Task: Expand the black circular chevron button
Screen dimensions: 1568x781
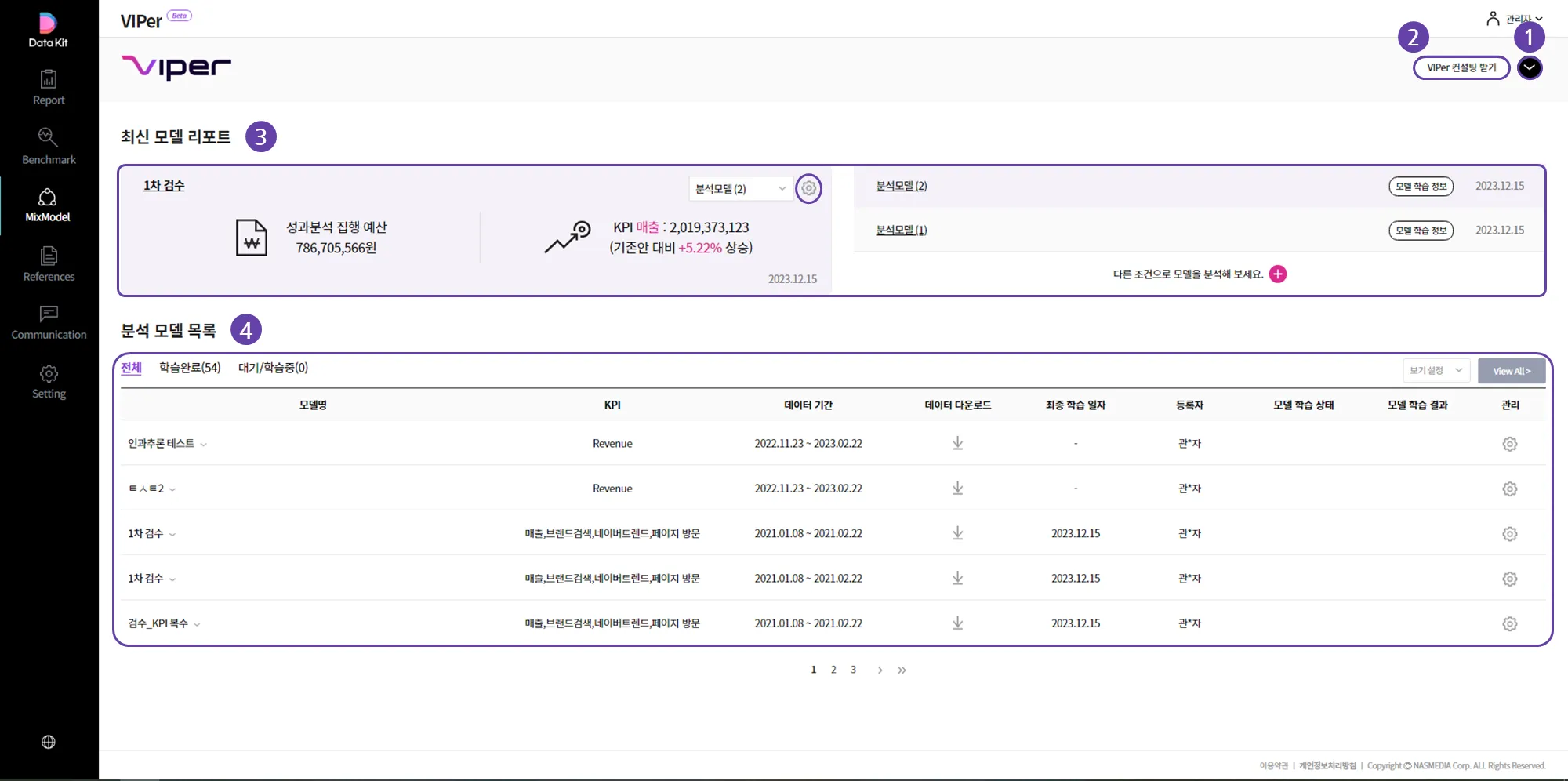Action: click(x=1530, y=67)
